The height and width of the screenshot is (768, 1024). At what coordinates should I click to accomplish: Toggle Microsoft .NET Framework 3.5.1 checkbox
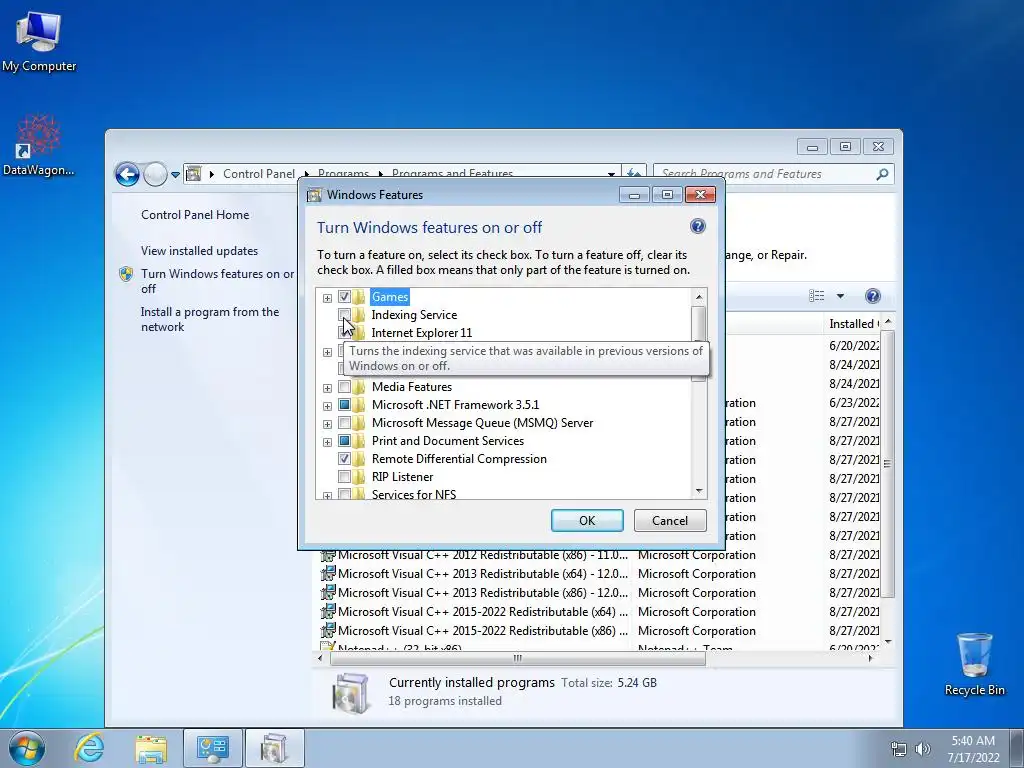[x=344, y=405]
